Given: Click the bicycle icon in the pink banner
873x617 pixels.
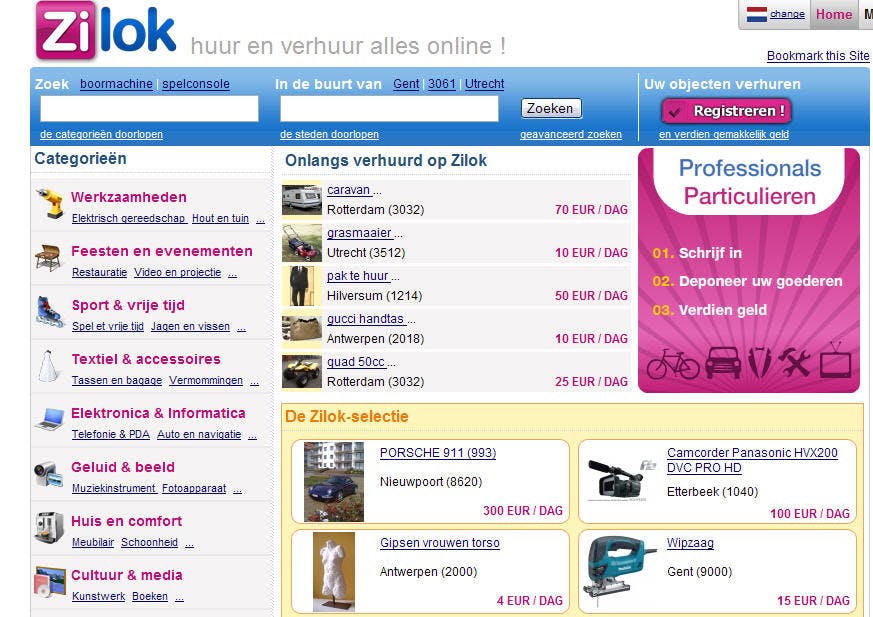Looking at the screenshot, I should click(x=673, y=364).
